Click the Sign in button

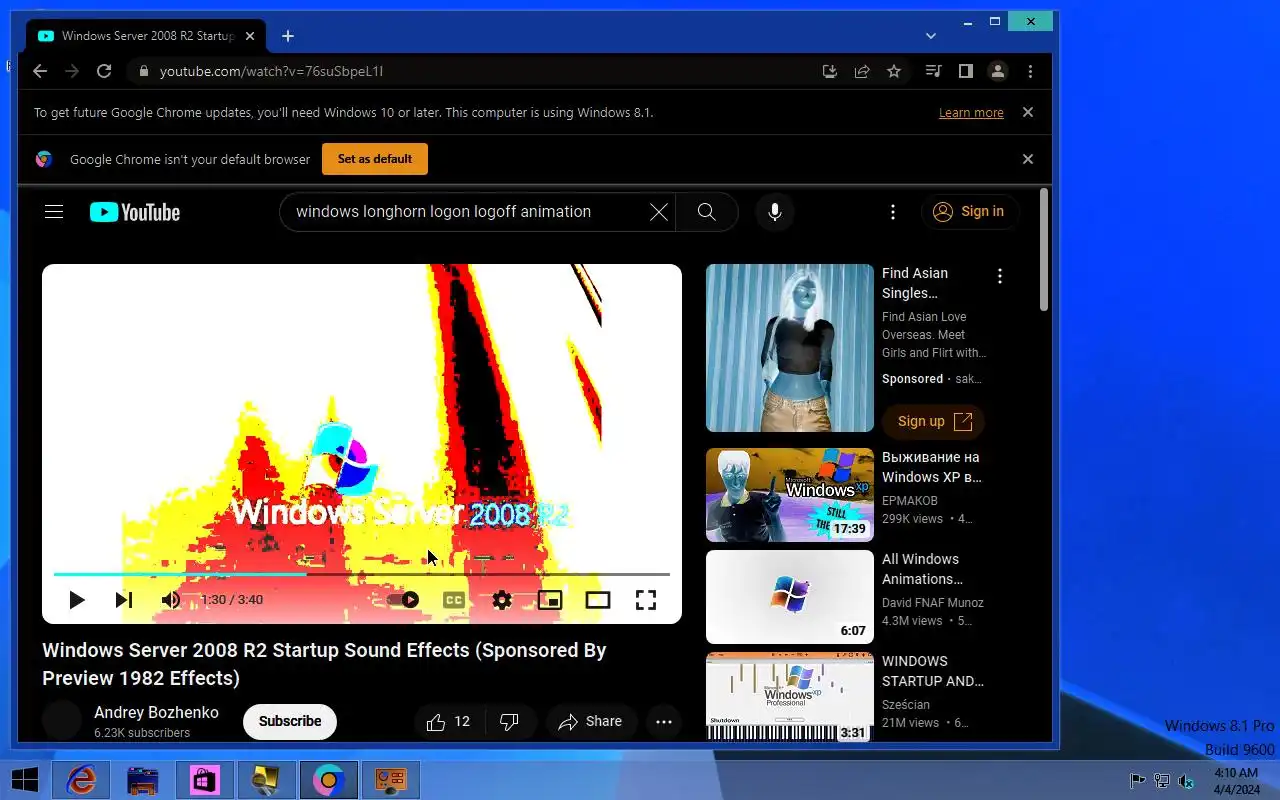[969, 212]
